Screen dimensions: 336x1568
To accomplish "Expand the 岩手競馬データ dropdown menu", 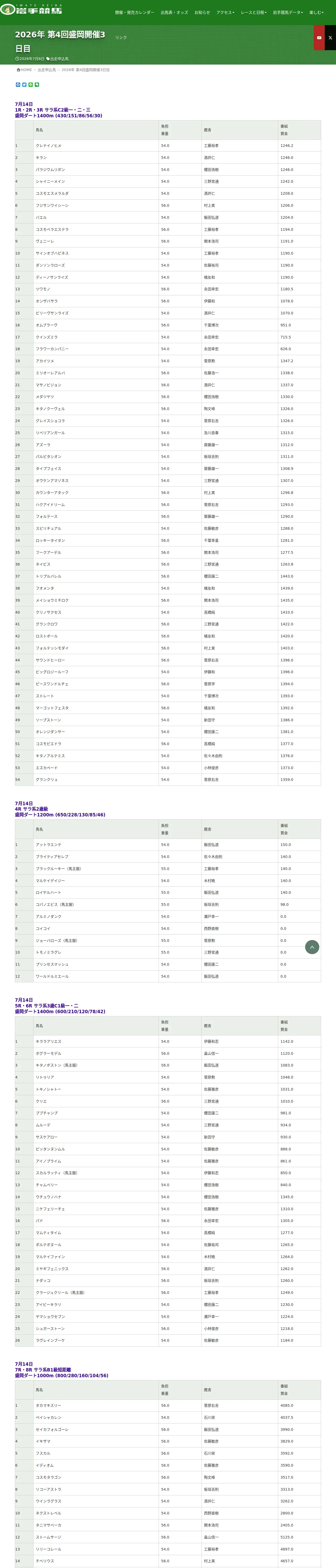I will (x=288, y=12).
